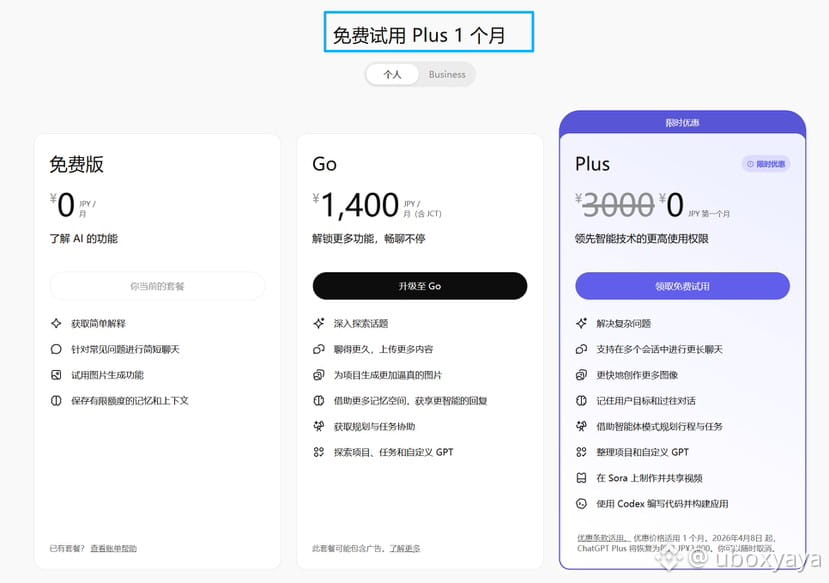The width and height of the screenshot is (829, 583).
Task: Click the memory icon beside 记住用户目标和过往对话
Action: (581, 401)
